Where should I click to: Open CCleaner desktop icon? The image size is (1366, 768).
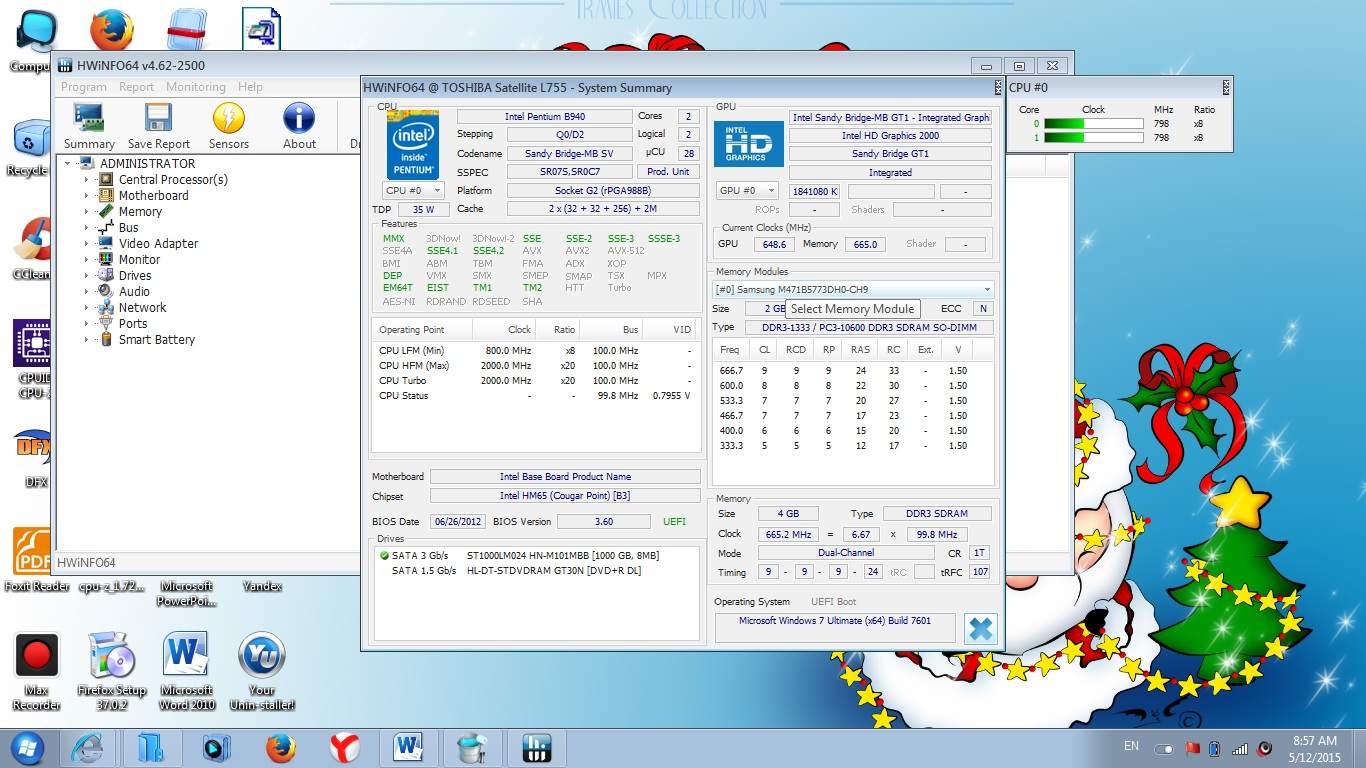[x=34, y=248]
